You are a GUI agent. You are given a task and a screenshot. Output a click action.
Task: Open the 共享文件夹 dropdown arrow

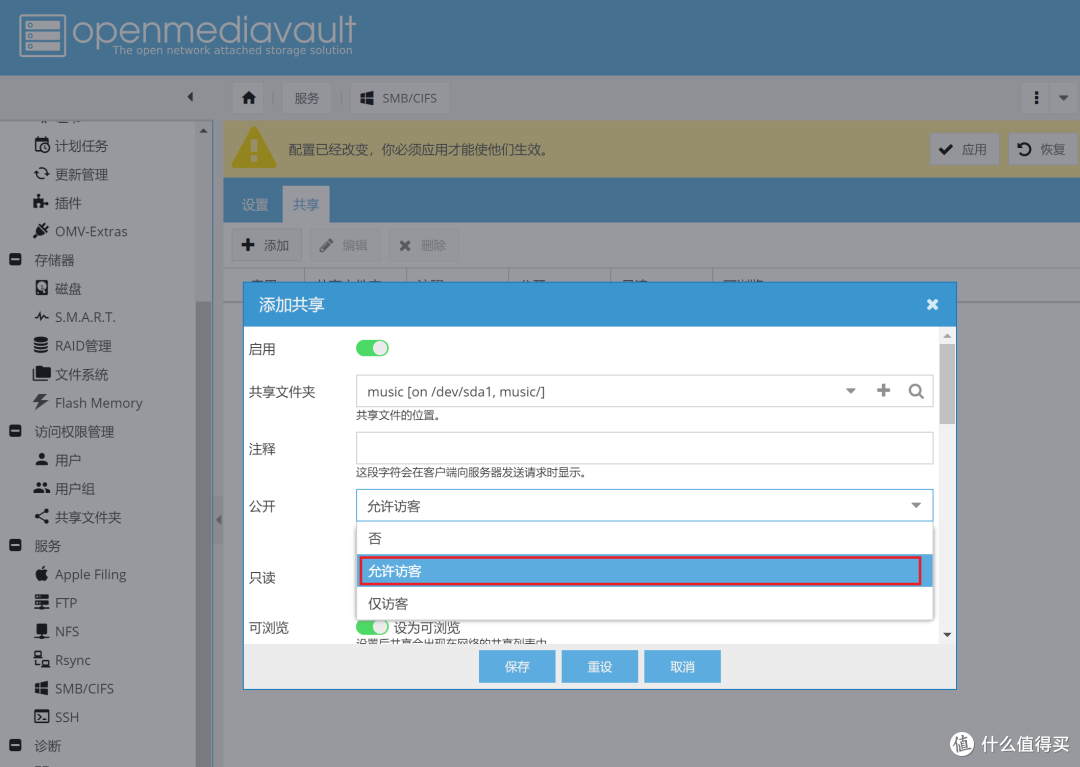851,391
